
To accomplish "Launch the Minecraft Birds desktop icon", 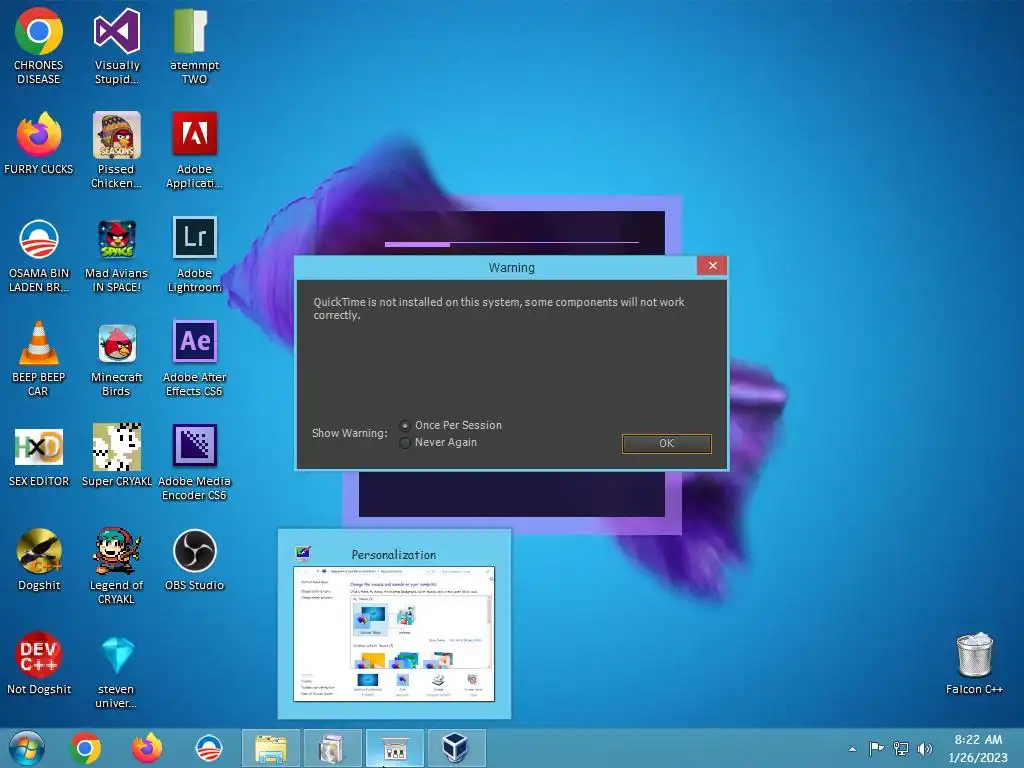I will click(x=116, y=359).
